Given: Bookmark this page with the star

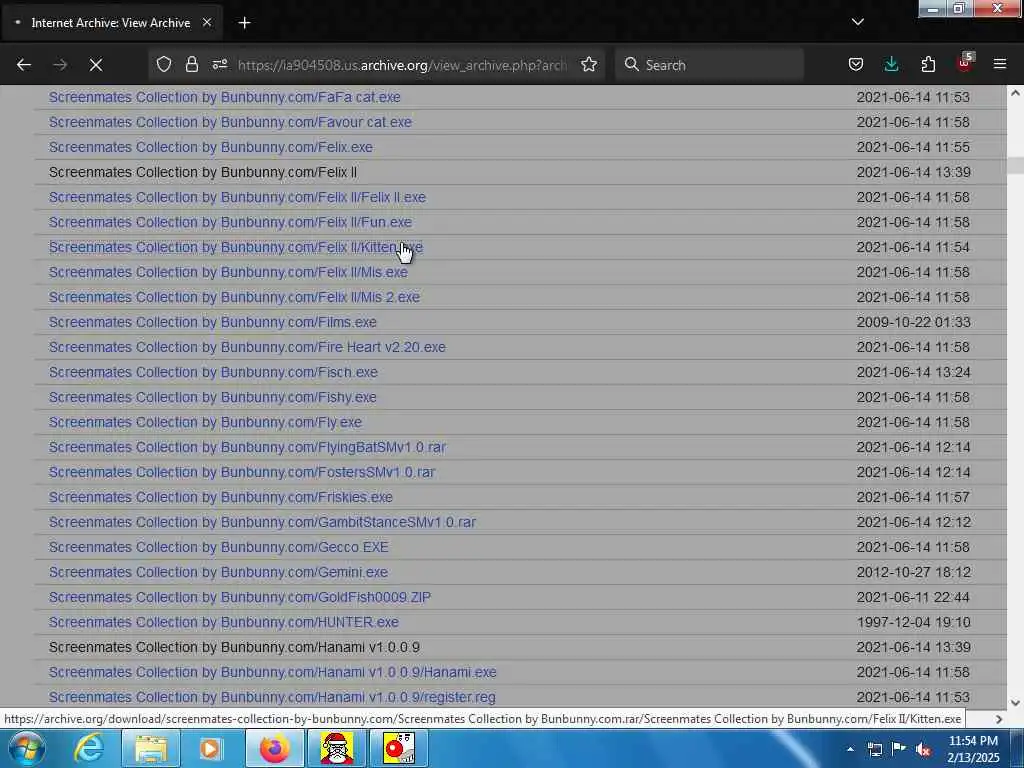Looking at the screenshot, I should [x=589, y=64].
